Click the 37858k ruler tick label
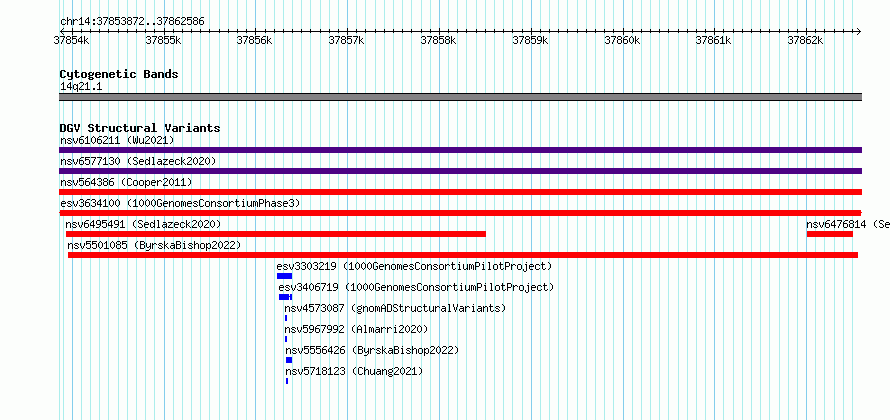890x420 pixels. pos(439,40)
